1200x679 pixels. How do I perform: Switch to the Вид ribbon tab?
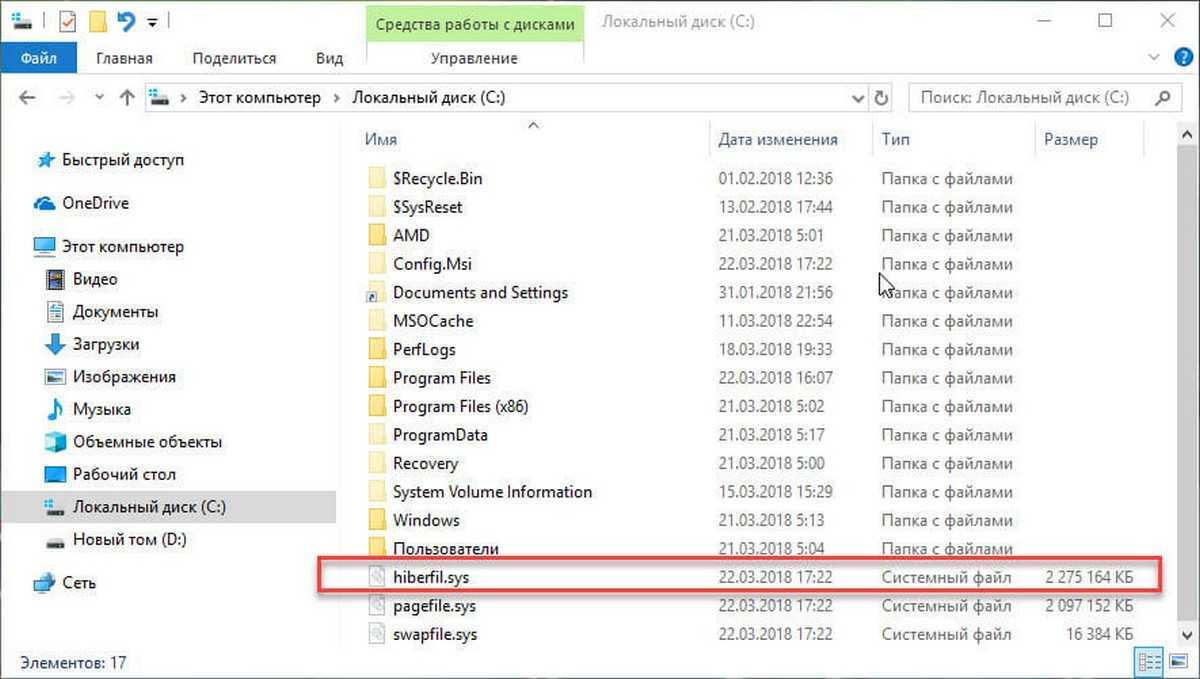coord(329,58)
